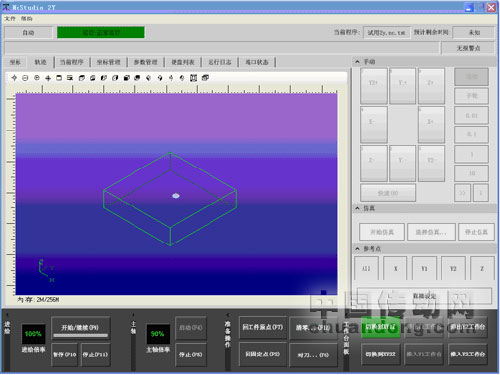Click the X reference point button
Image resolution: width=500 pixels, height=375 pixels.
395,268
